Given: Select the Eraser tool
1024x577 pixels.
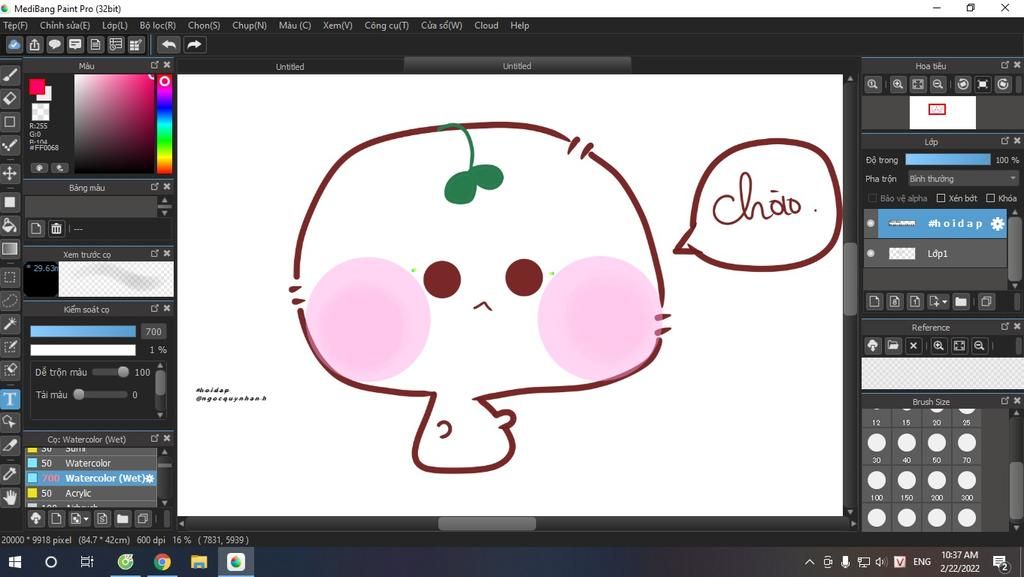Looking at the screenshot, I should [x=10, y=99].
